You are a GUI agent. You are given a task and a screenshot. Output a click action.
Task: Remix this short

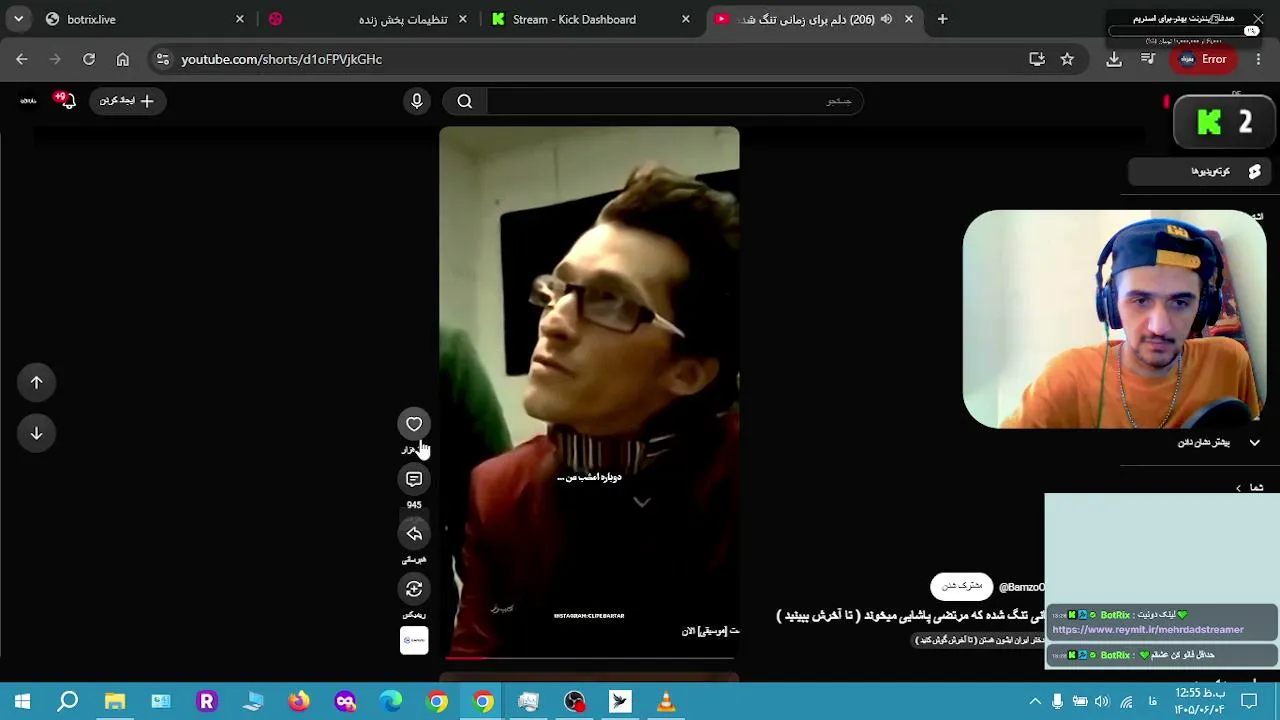(x=414, y=589)
